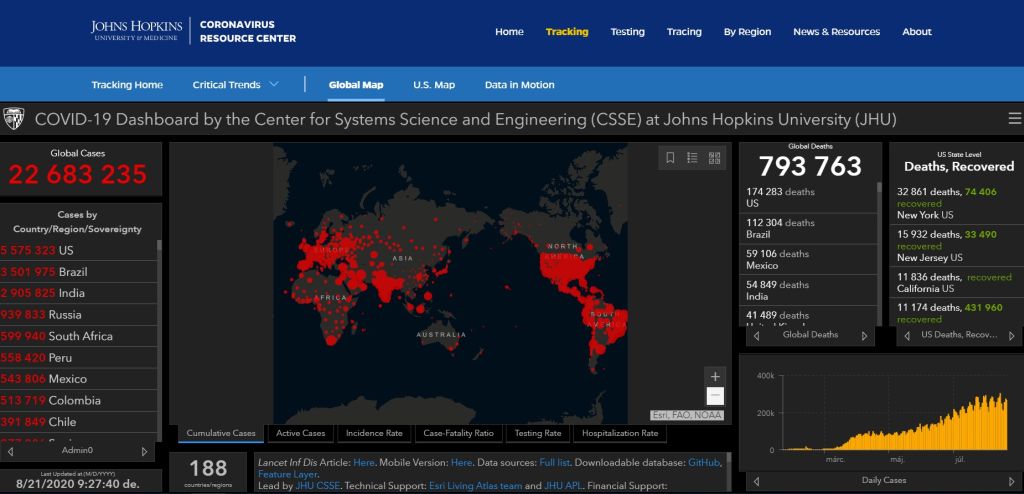Show previous US Deaths panel

click(907, 336)
